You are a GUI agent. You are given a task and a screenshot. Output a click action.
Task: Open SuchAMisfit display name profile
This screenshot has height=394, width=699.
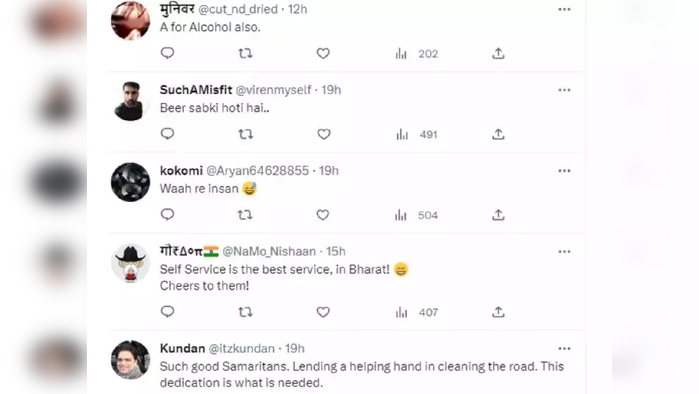pyautogui.click(x=196, y=90)
